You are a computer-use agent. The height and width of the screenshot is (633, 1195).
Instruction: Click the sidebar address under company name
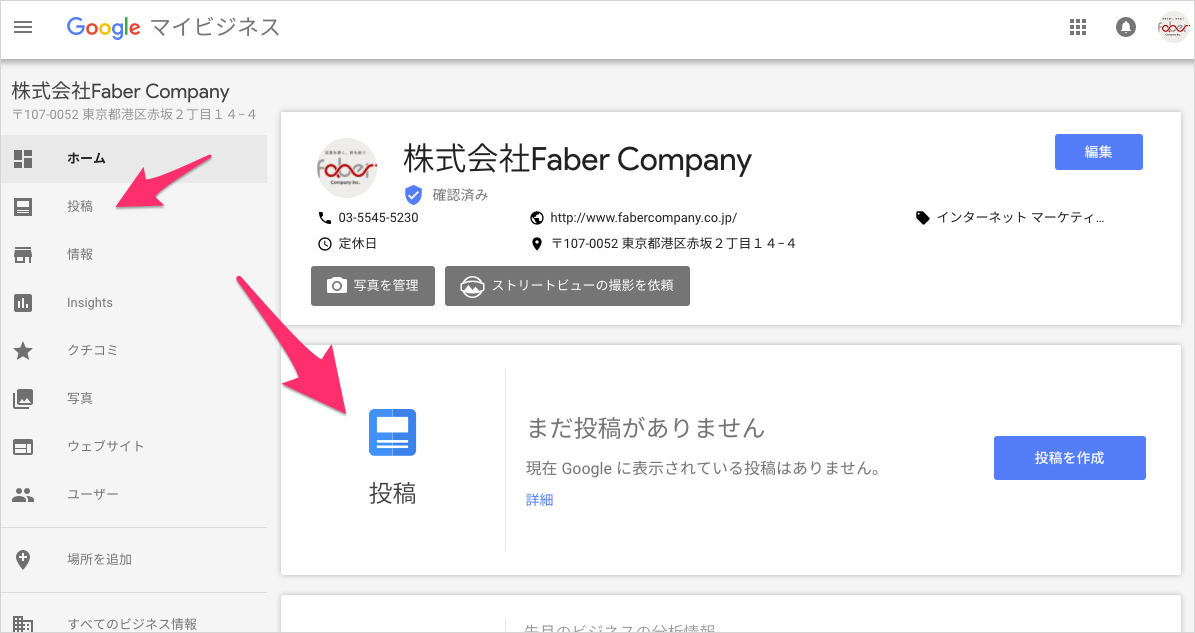pos(134,114)
